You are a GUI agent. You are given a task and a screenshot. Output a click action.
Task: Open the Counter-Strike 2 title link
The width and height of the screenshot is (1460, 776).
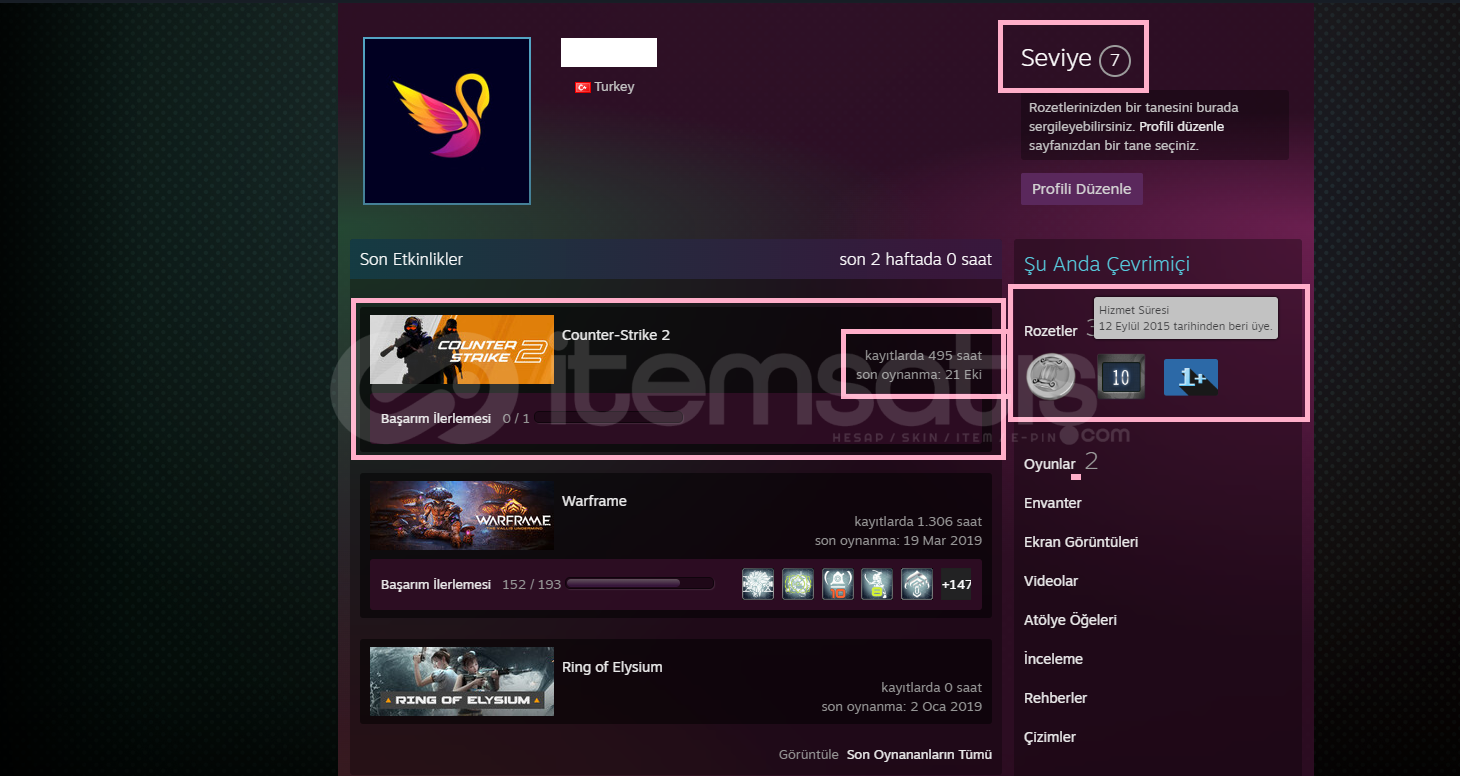[x=616, y=335]
